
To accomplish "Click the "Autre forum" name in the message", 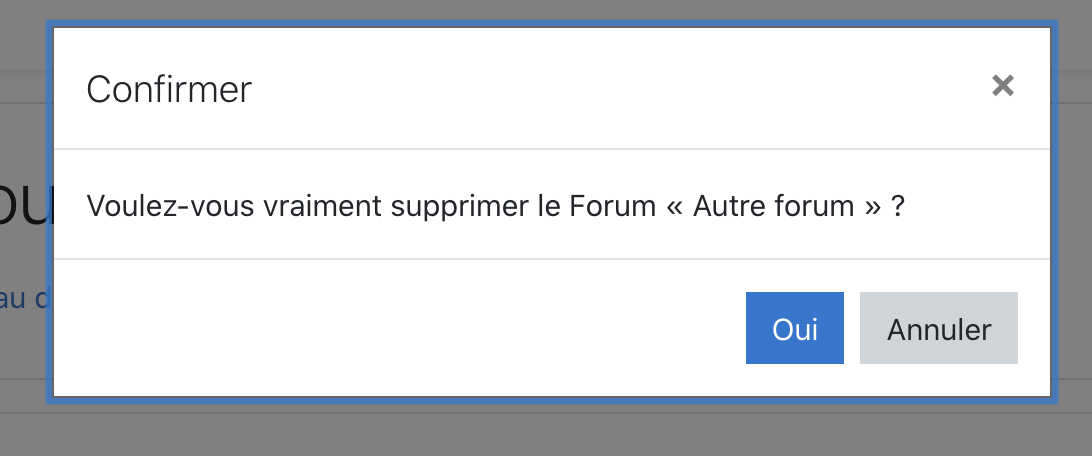I will tap(773, 206).
